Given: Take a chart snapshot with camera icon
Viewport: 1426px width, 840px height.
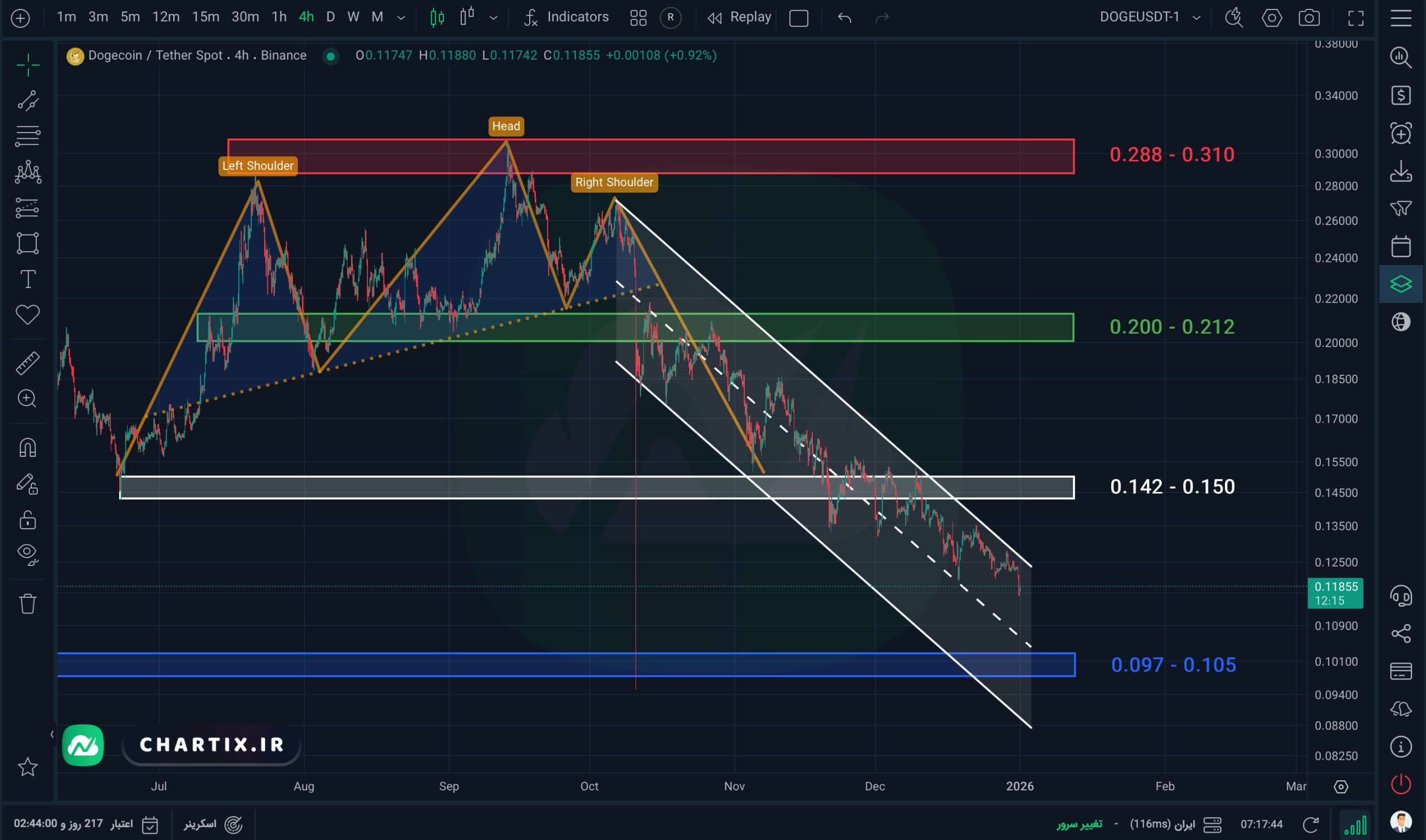Looking at the screenshot, I should (1309, 18).
